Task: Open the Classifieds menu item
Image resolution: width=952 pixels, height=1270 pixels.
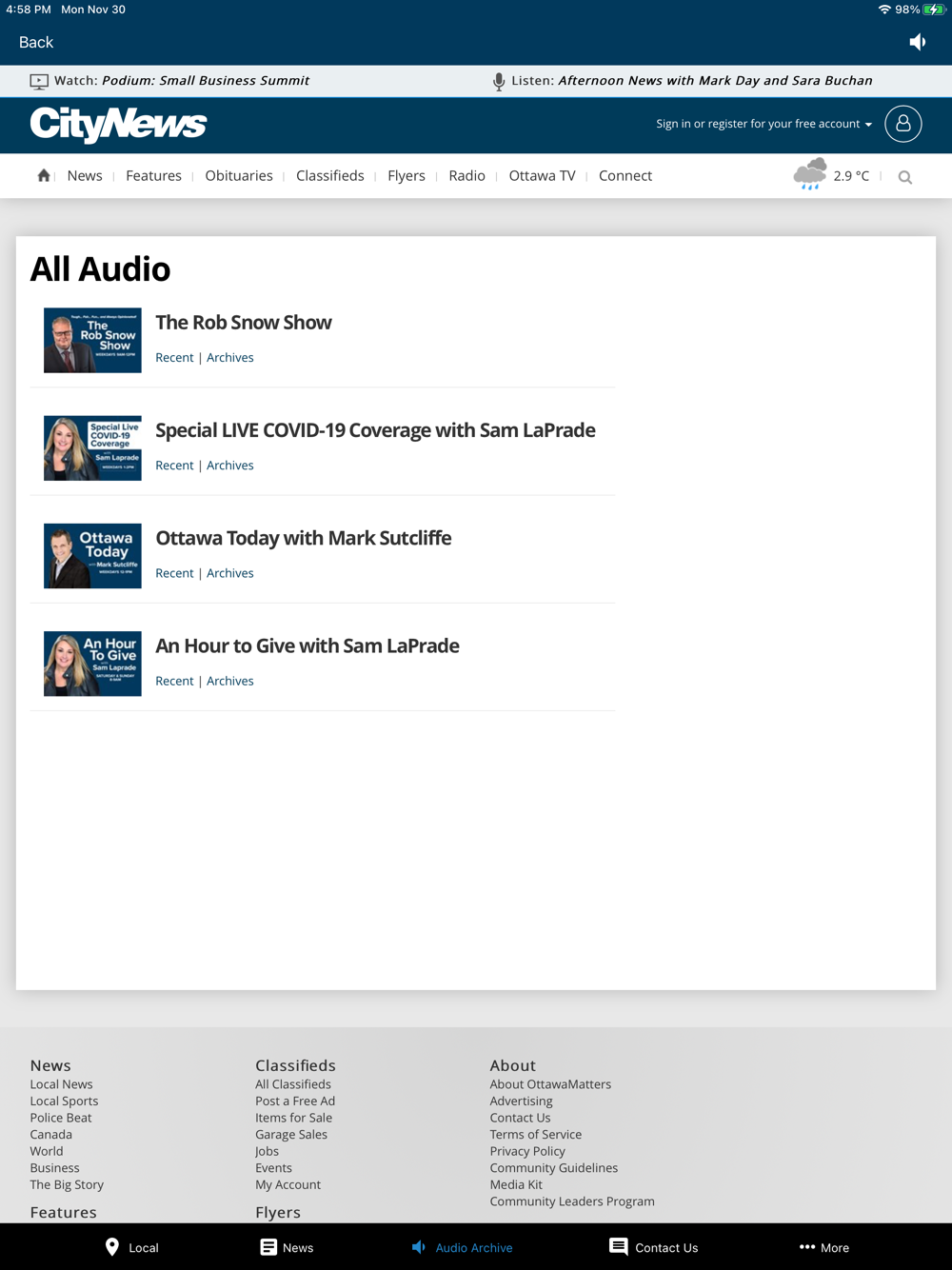Action: coord(330,175)
